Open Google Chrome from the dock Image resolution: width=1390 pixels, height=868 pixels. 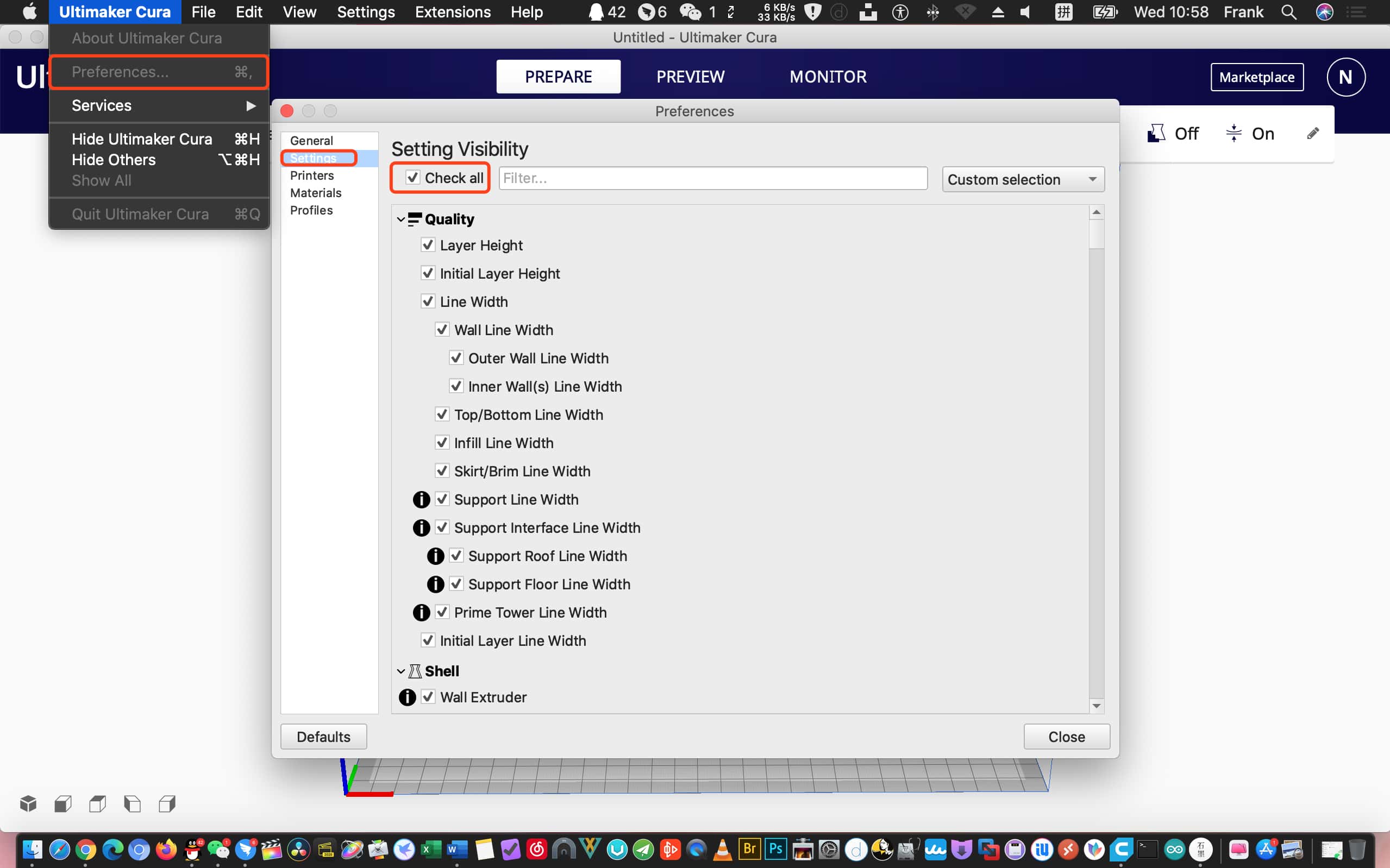tap(86, 849)
